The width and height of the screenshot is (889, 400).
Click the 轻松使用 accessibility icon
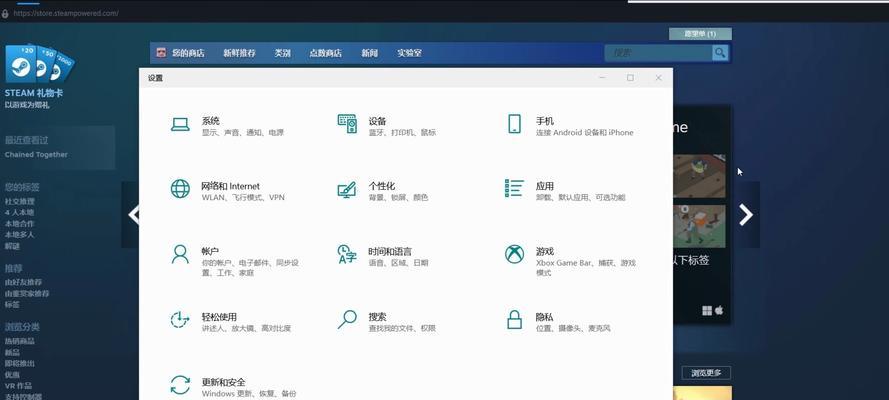(x=180, y=320)
